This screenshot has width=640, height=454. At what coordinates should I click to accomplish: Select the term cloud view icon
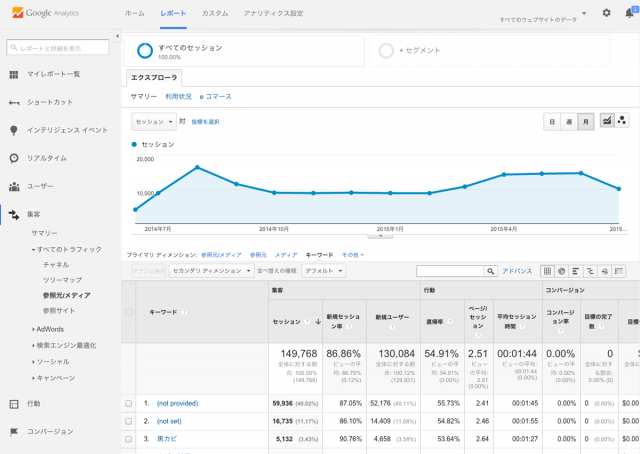pyautogui.click(x=604, y=271)
